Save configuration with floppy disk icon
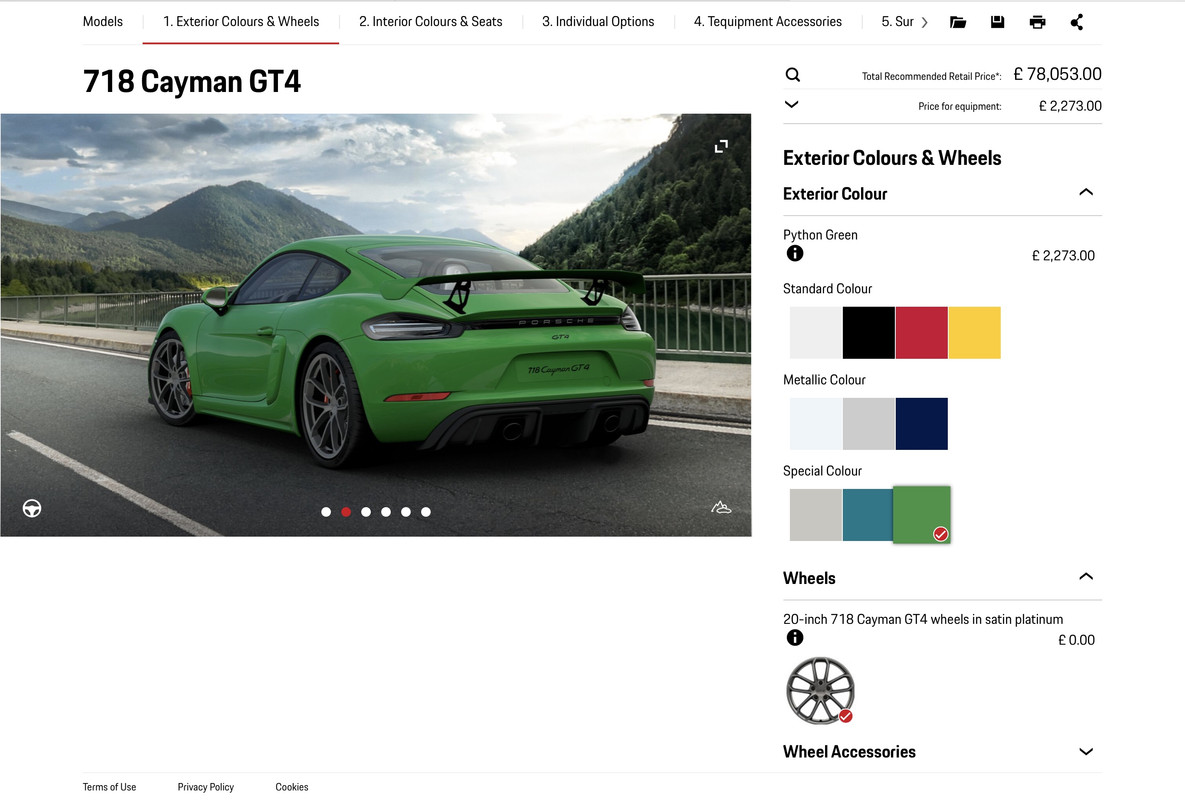Viewport: 1185px width, 800px height. [x=998, y=22]
